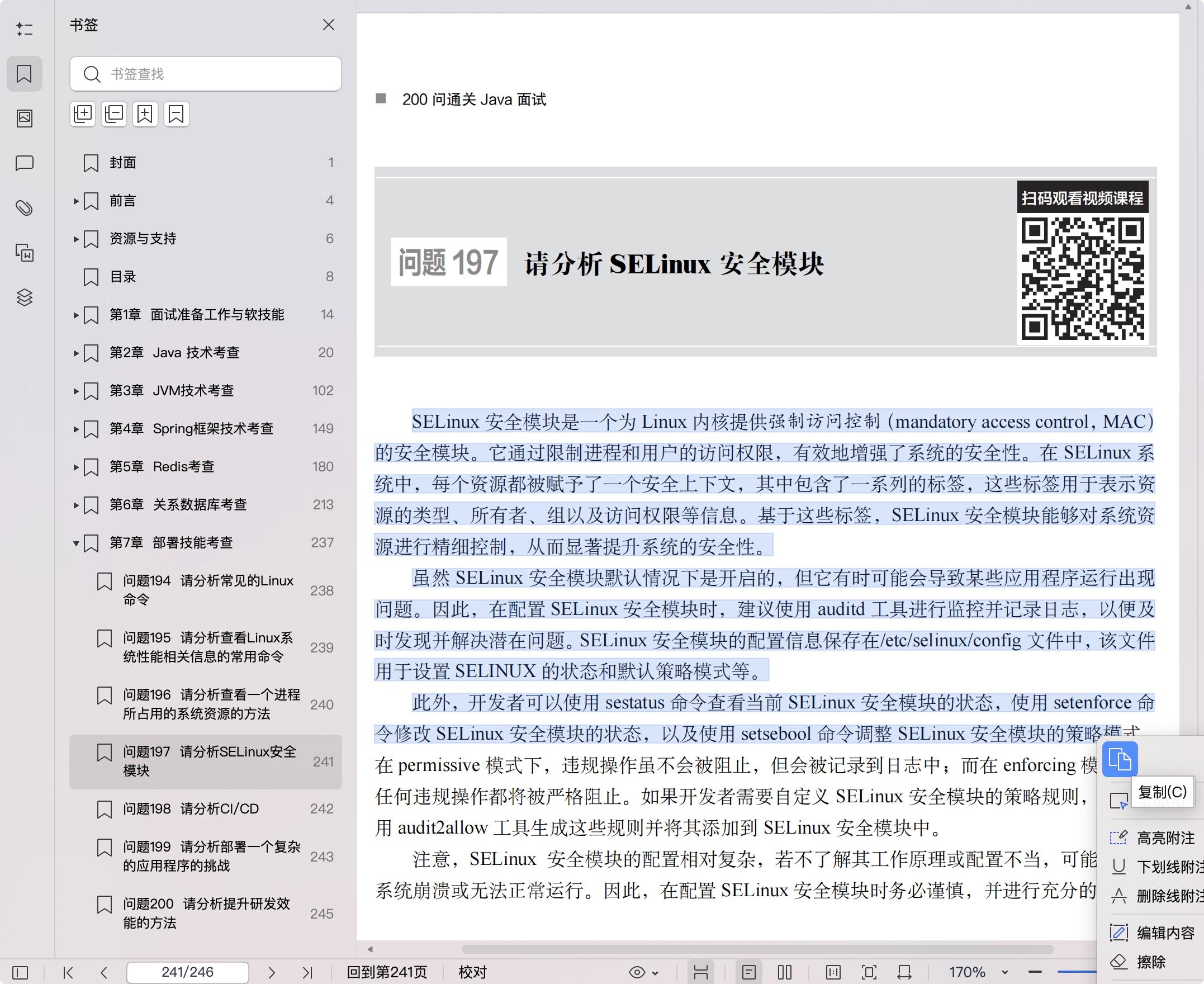Screen dimensions: 1204x984
Task: Close the bookmarks panel
Action: (329, 25)
